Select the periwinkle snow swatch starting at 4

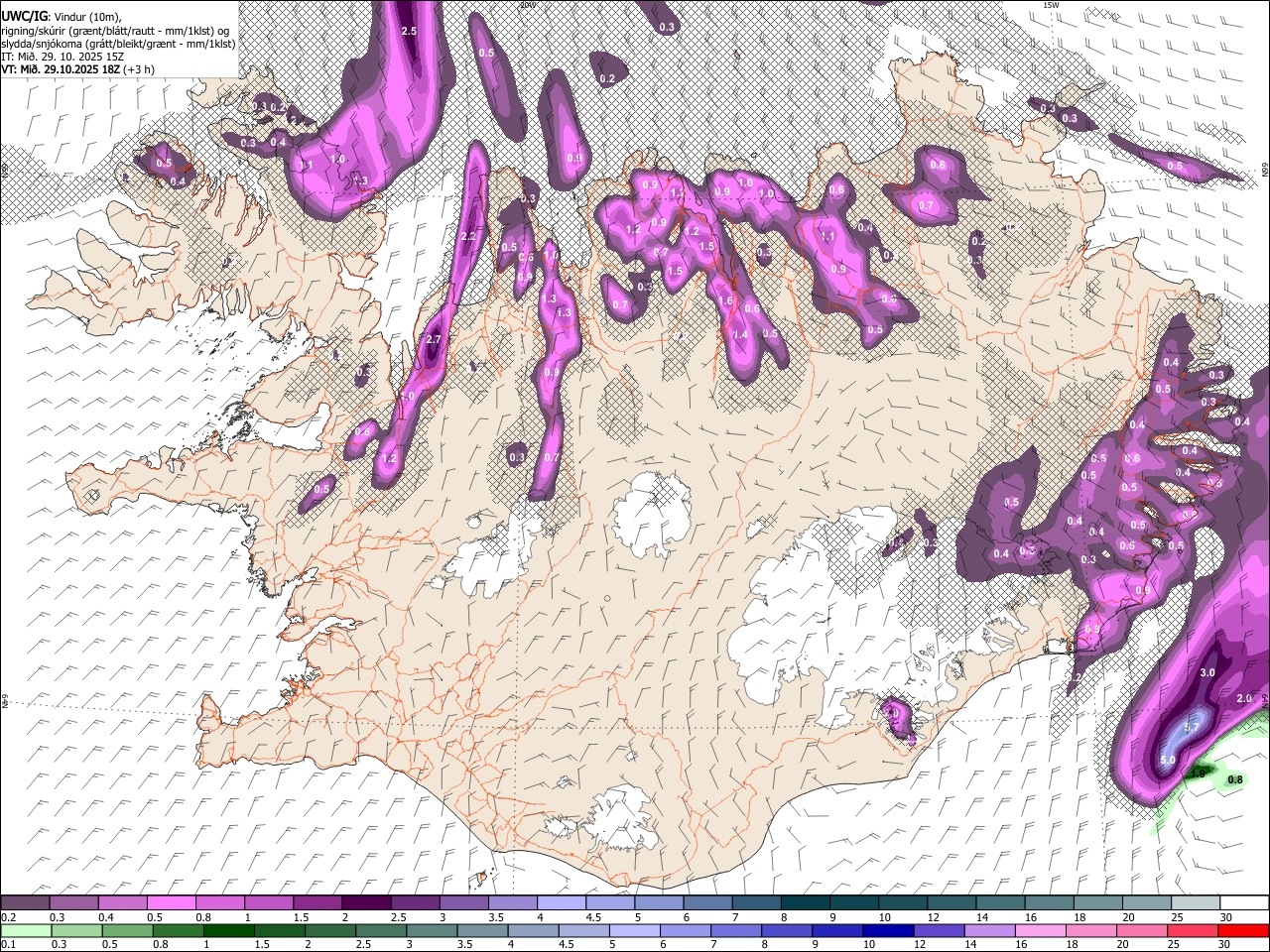pyautogui.click(x=562, y=902)
